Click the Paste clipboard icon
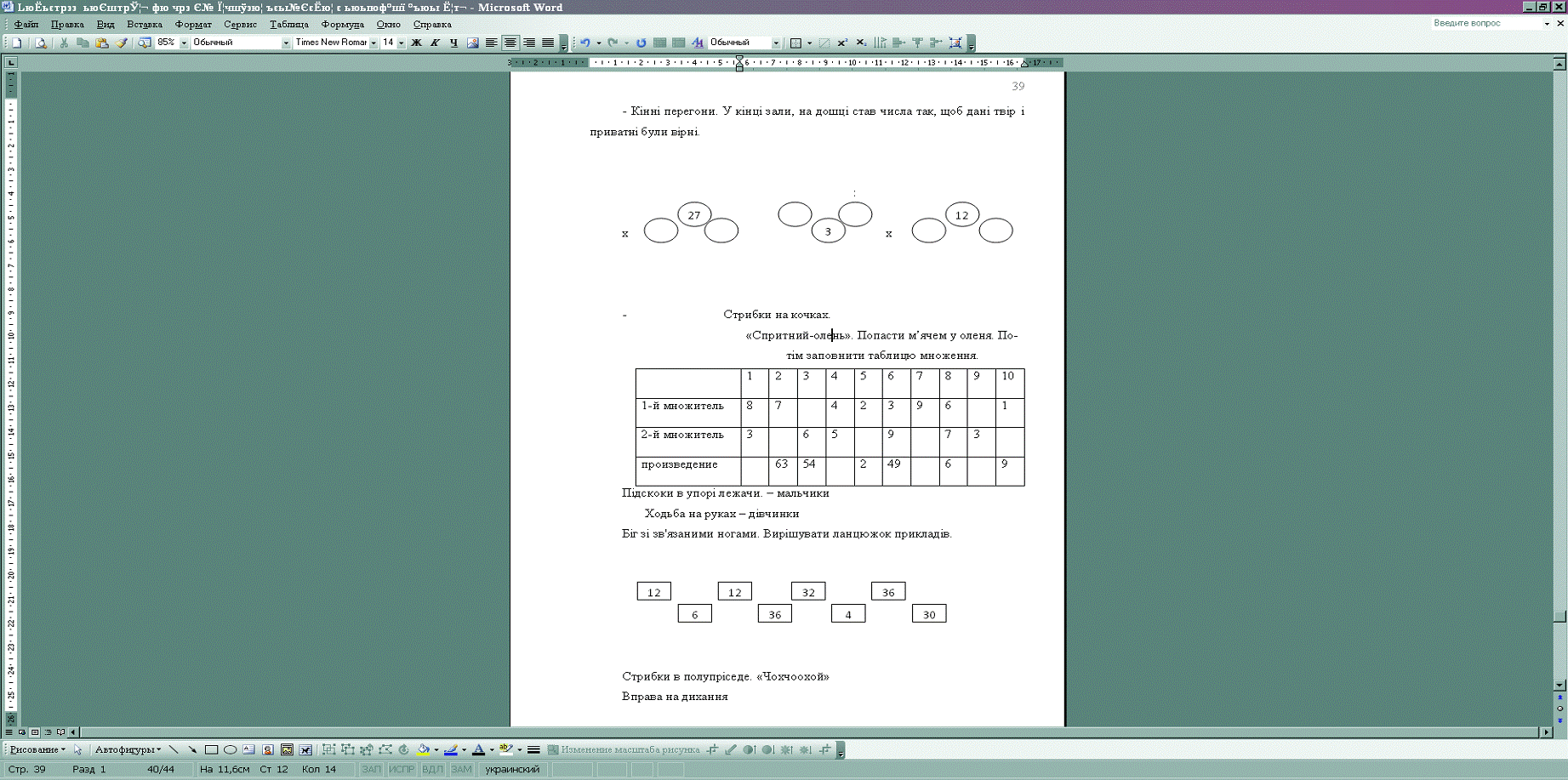 102,43
